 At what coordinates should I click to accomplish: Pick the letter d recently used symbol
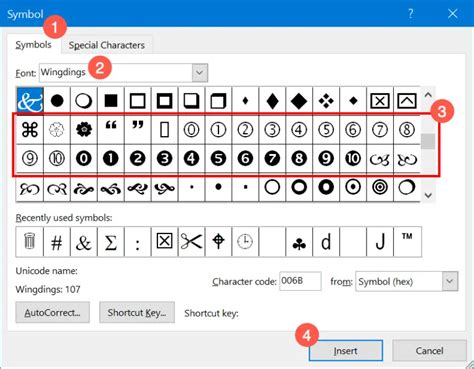pos(326,242)
